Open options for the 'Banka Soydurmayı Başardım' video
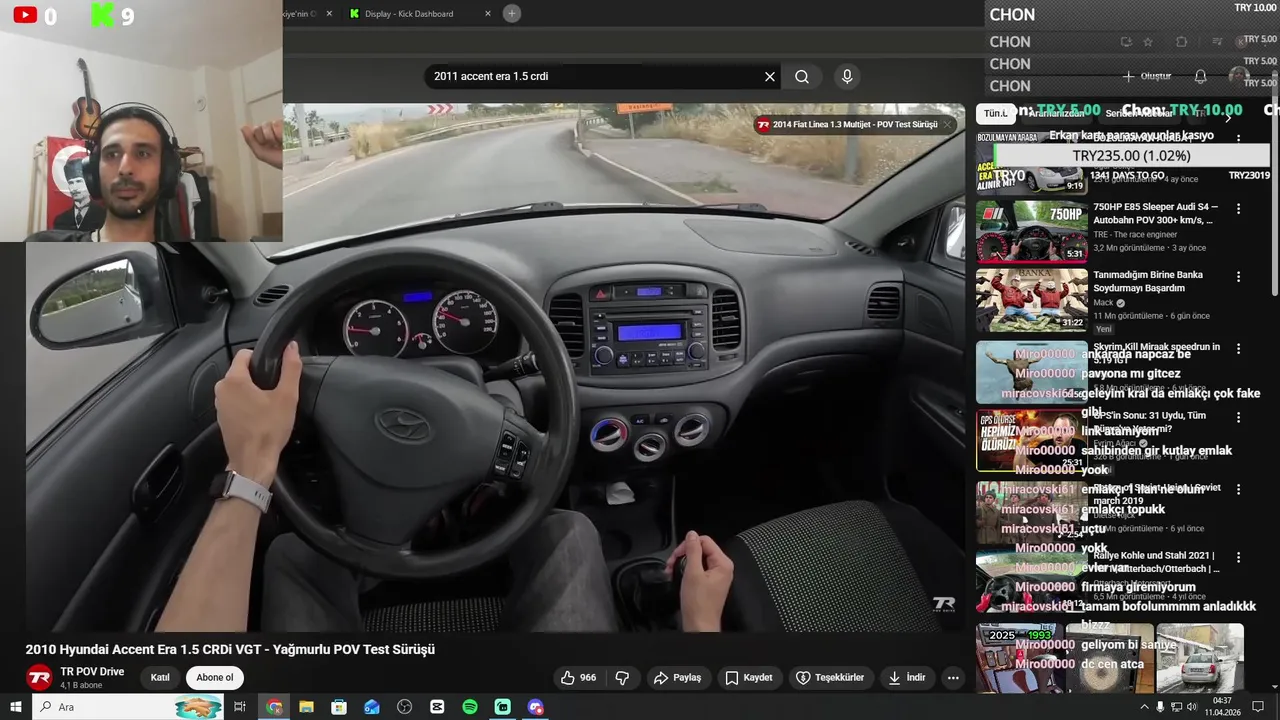The width and height of the screenshot is (1280, 720). point(1238,277)
